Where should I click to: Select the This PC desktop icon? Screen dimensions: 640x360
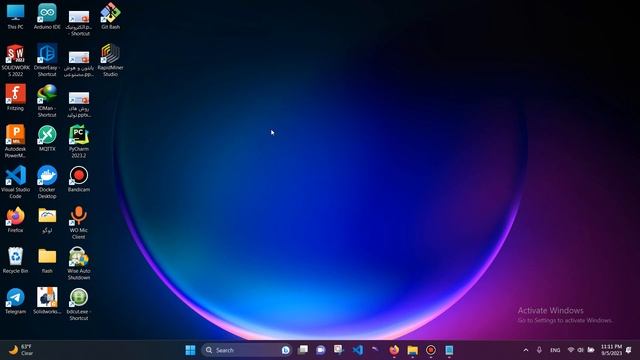click(16, 16)
